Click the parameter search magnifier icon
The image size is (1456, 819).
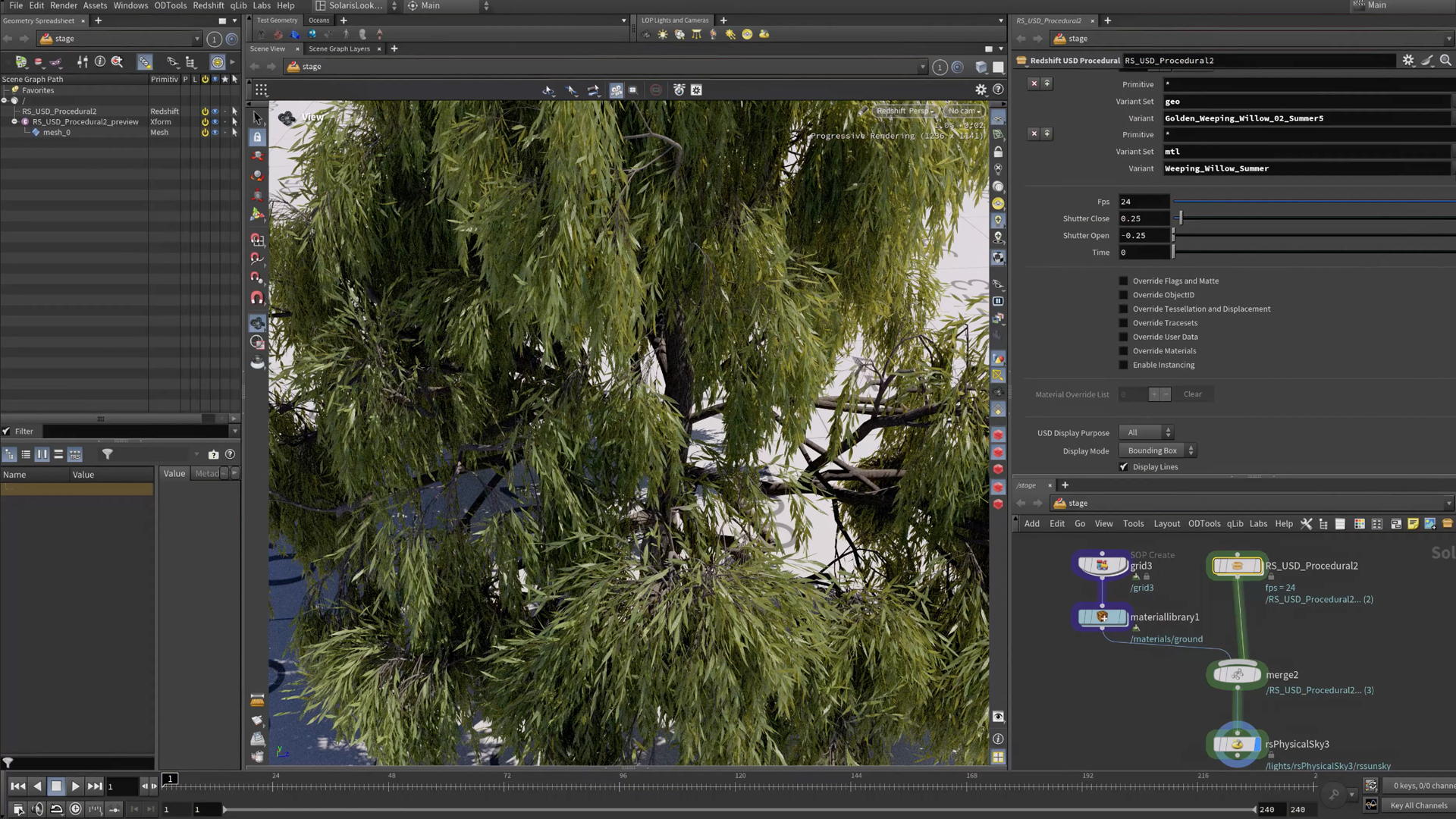pyautogui.click(x=1445, y=60)
